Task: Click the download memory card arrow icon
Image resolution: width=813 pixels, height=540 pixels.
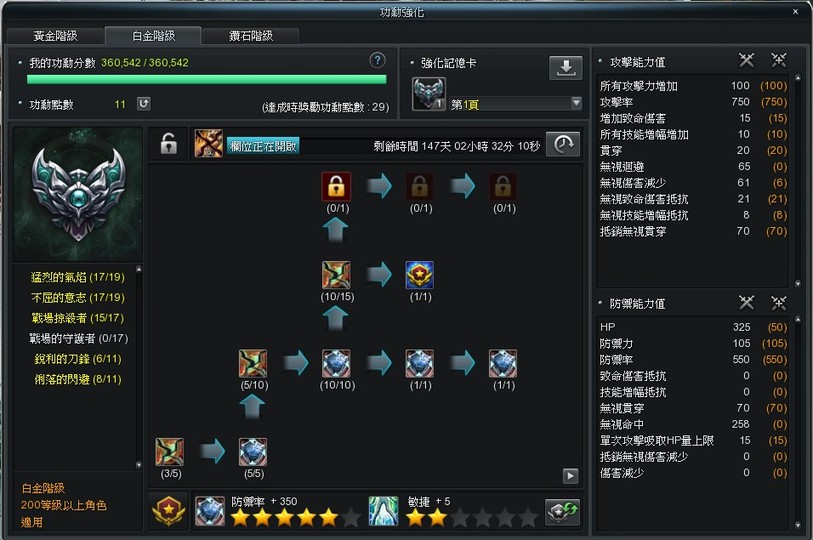Action: point(566,68)
